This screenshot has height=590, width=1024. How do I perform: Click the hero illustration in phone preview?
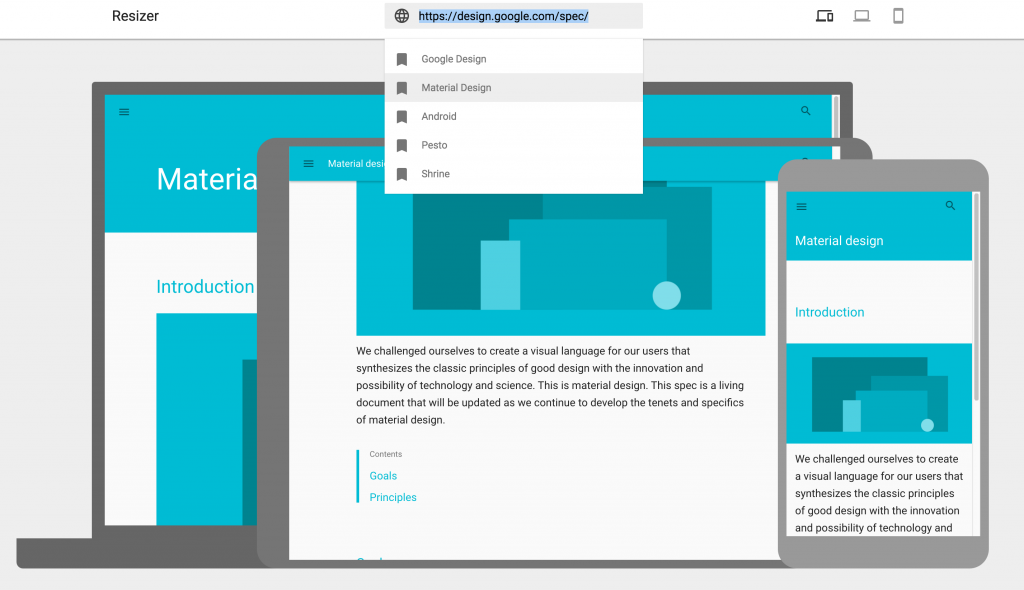pos(879,393)
